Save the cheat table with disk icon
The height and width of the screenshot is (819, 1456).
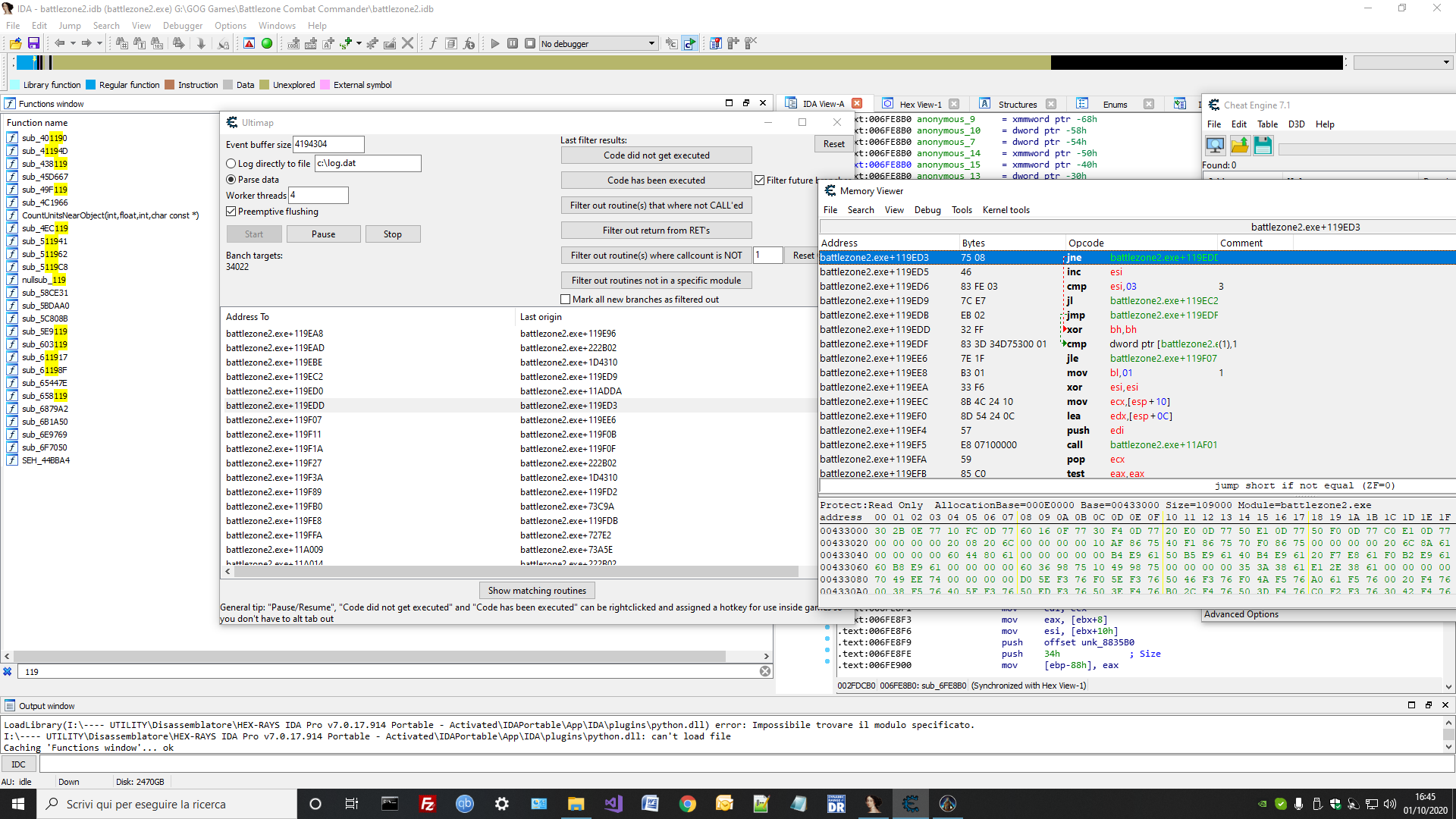1262,145
